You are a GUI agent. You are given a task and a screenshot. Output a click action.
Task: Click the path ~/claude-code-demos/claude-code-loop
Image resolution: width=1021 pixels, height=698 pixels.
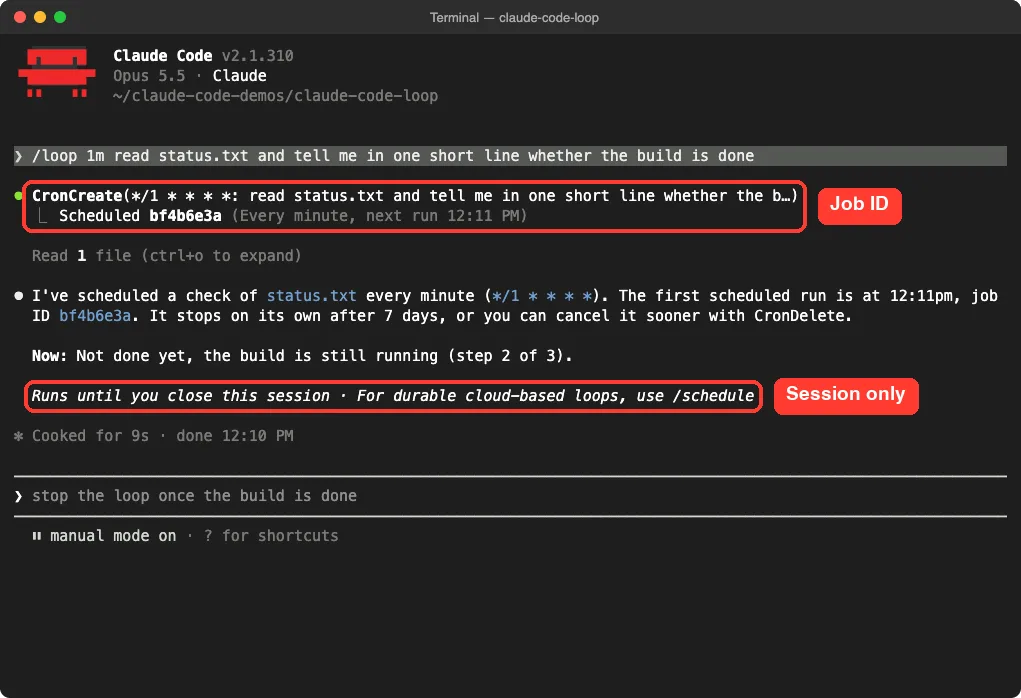point(275,96)
